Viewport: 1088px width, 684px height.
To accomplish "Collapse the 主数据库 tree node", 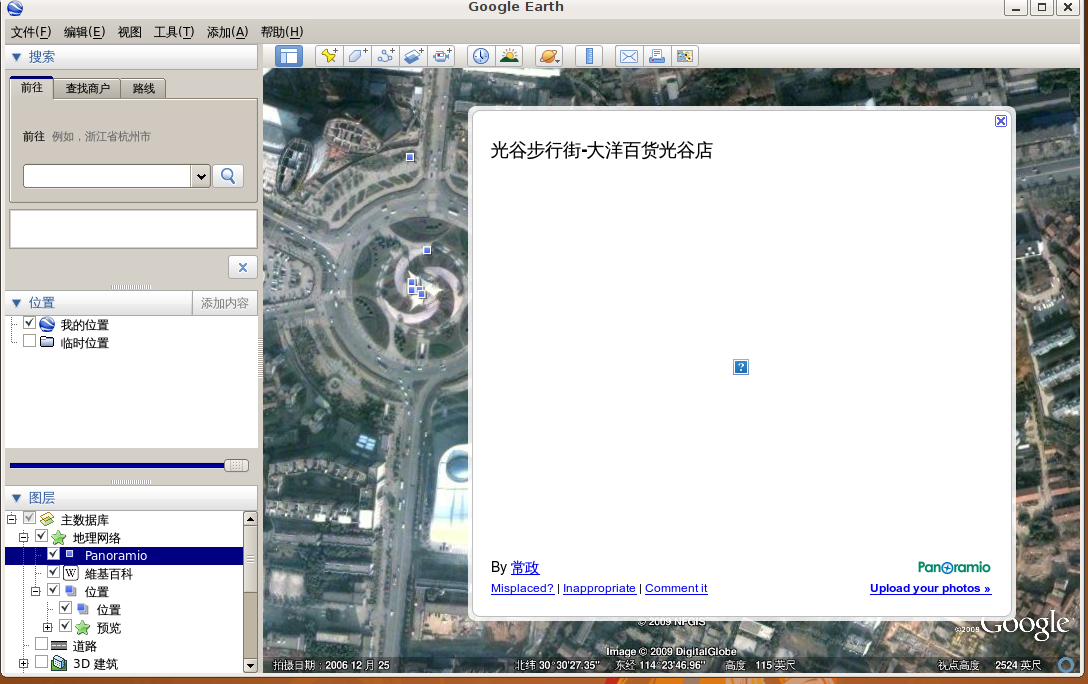I will click(11, 519).
